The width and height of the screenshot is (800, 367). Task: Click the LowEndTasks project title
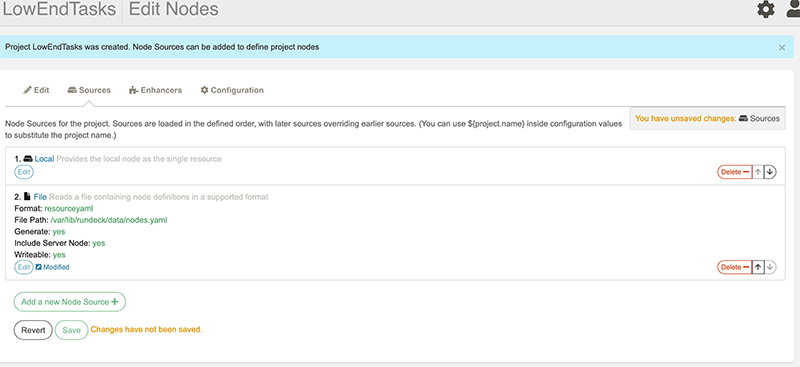[x=59, y=9]
